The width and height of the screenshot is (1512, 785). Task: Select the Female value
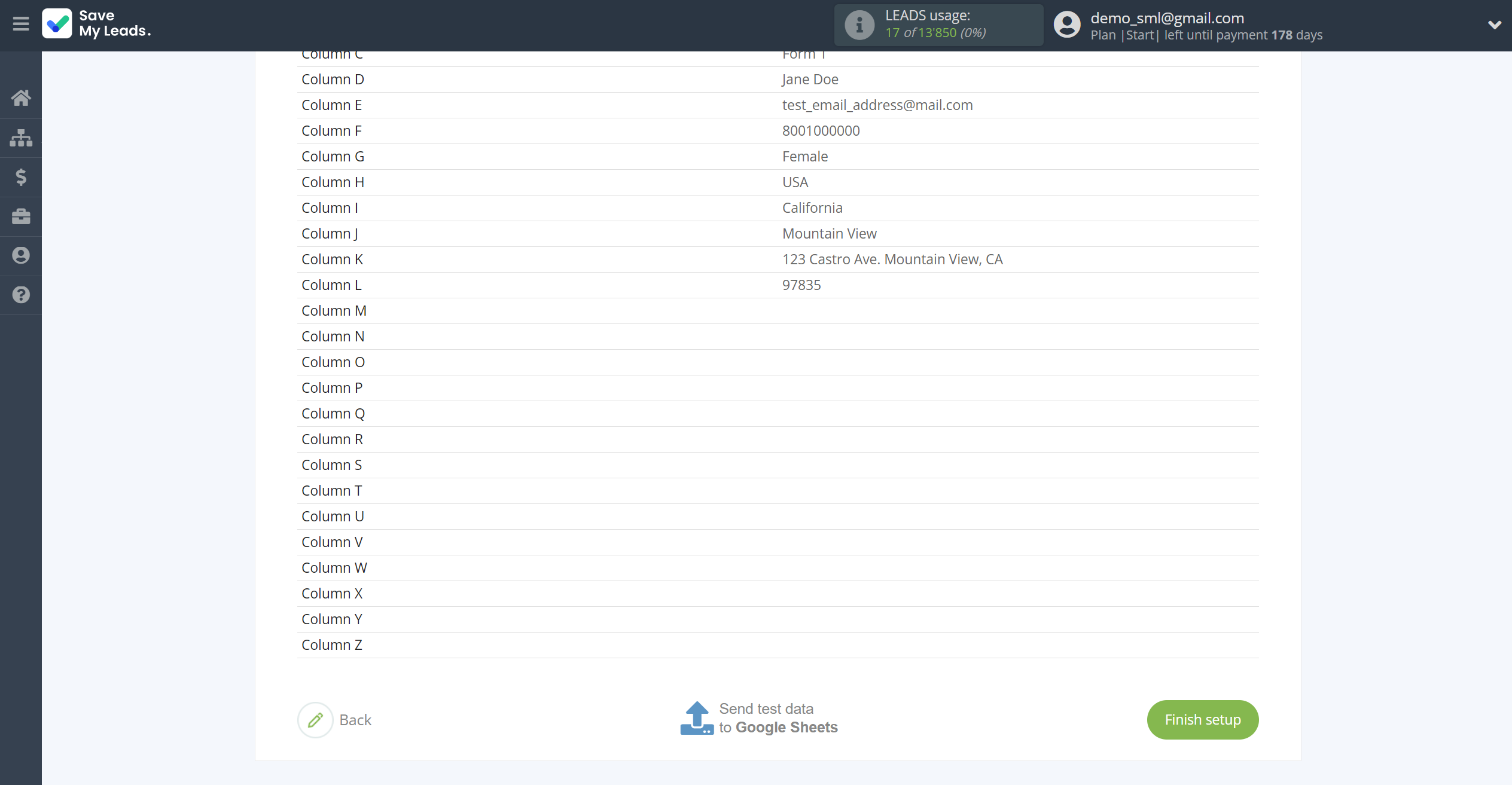pos(805,157)
